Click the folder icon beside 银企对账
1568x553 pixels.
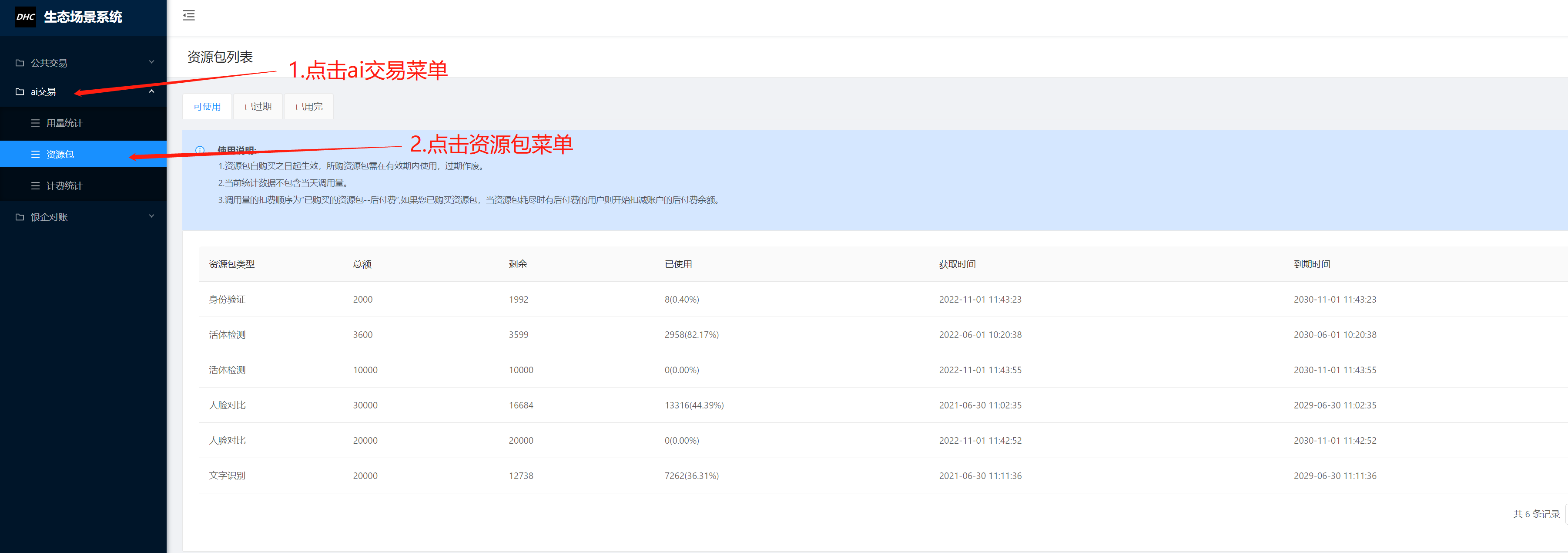pyautogui.click(x=20, y=217)
